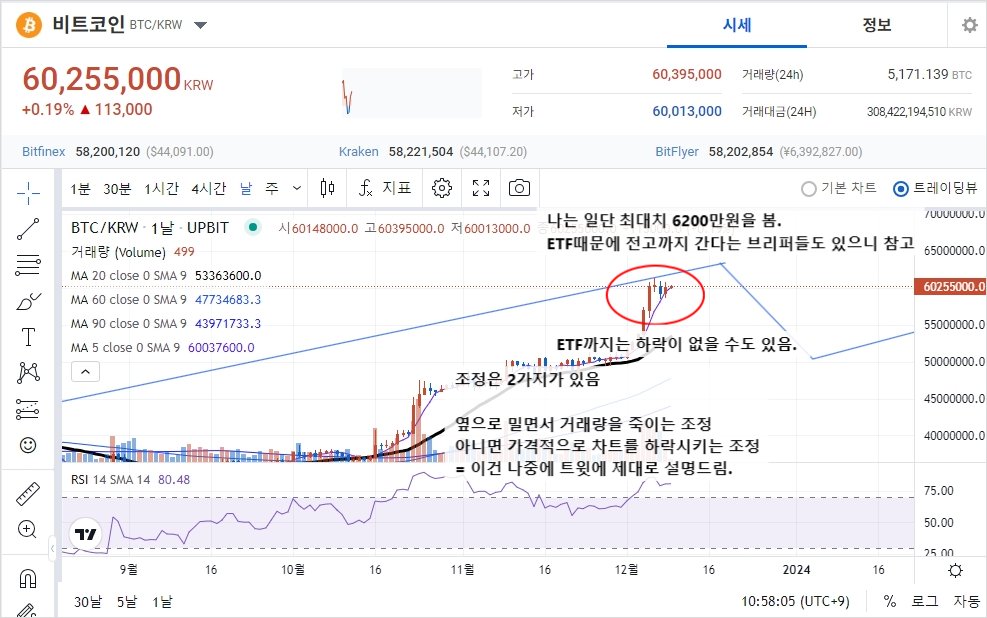Open the page settings gear at top right
987x618 pixels.
point(969,25)
